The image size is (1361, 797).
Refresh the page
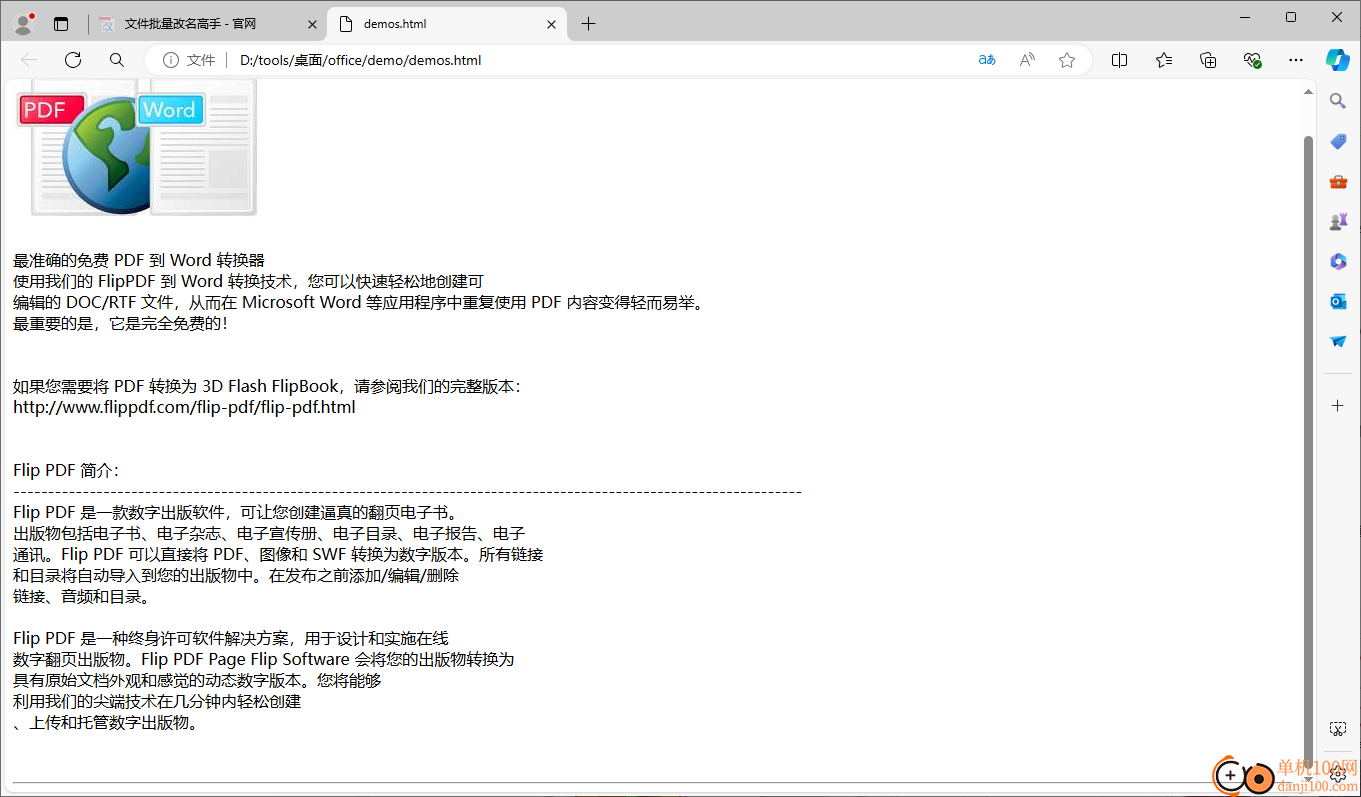[73, 60]
